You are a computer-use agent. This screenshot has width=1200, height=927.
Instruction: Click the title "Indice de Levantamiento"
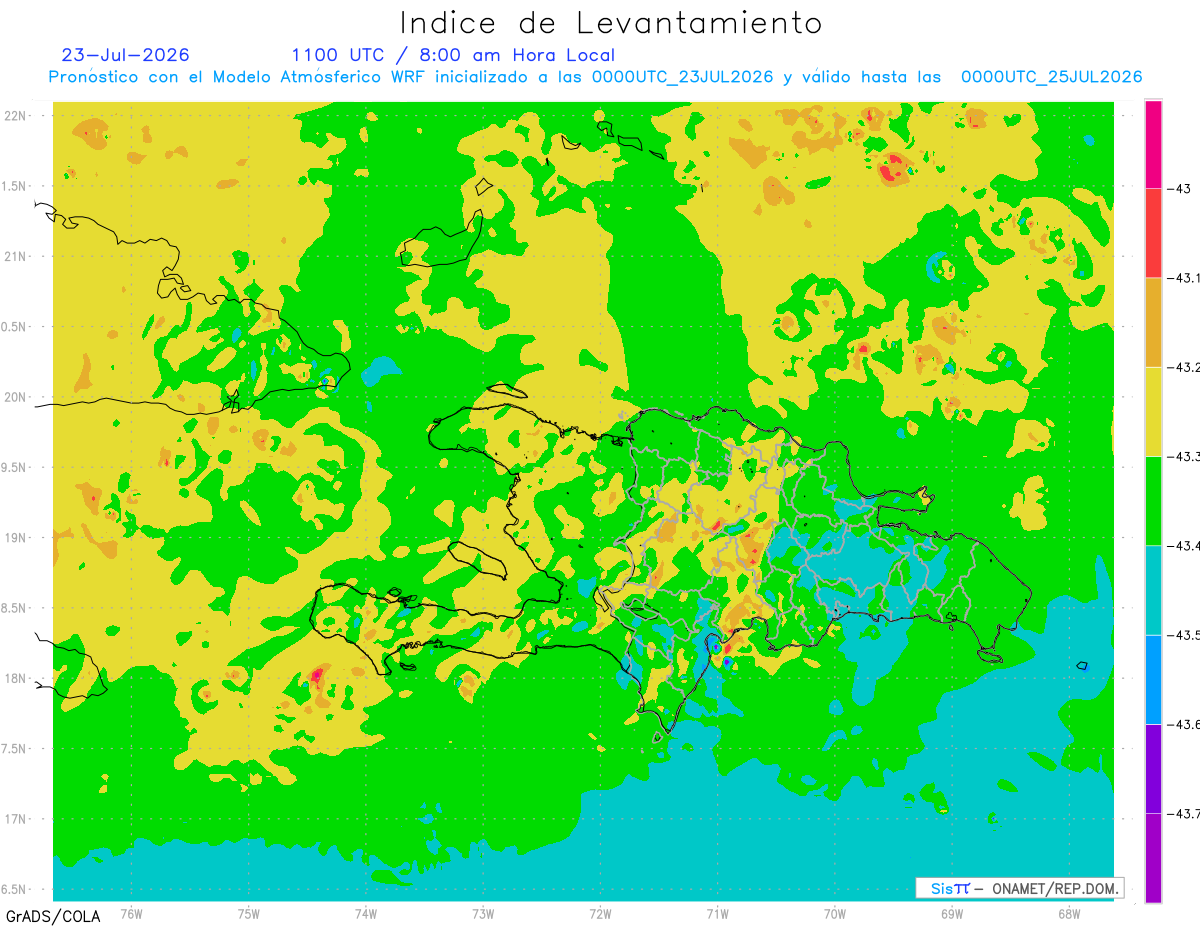click(611, 22)
